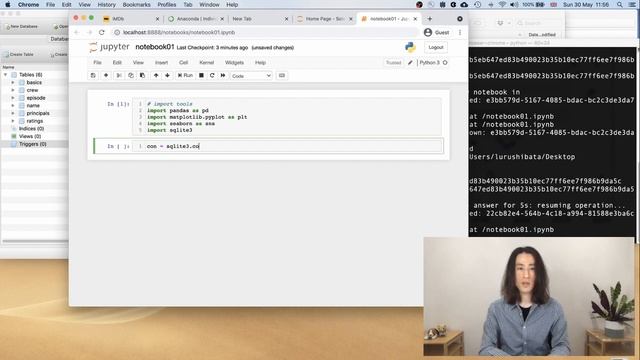This screenshot has width=640, height=360.
Task: Click the Jupyter logo
Action: click(x=109, y=47)
